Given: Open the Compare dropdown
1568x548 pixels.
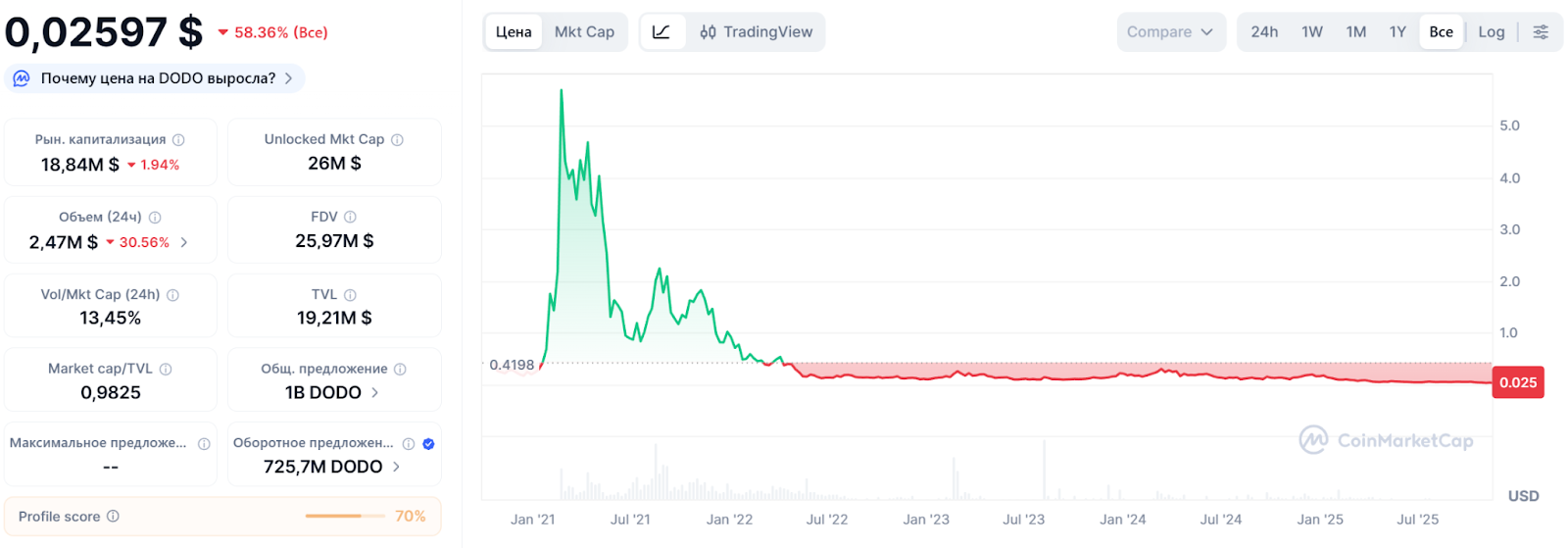Looking at the screenshot, I should click(1170, 32).
